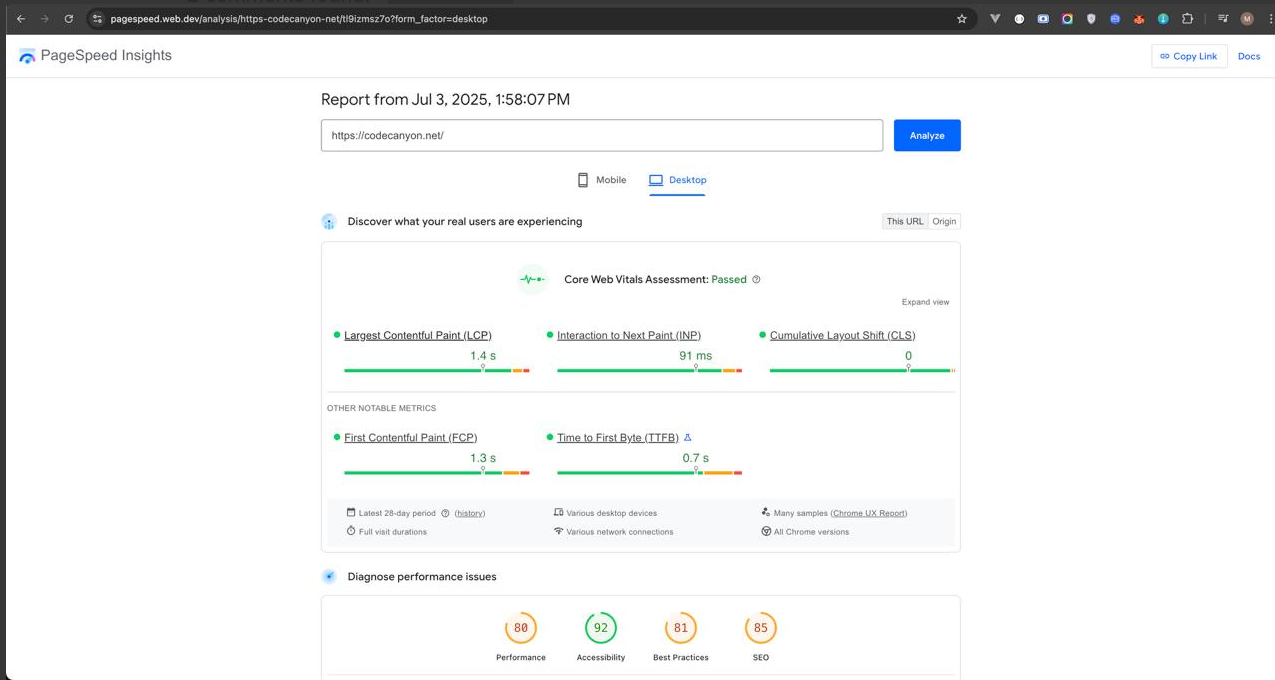This screenshot has width=1275, height=680.
Task: Select the Desktop tab
Action: tap(677, 180)
